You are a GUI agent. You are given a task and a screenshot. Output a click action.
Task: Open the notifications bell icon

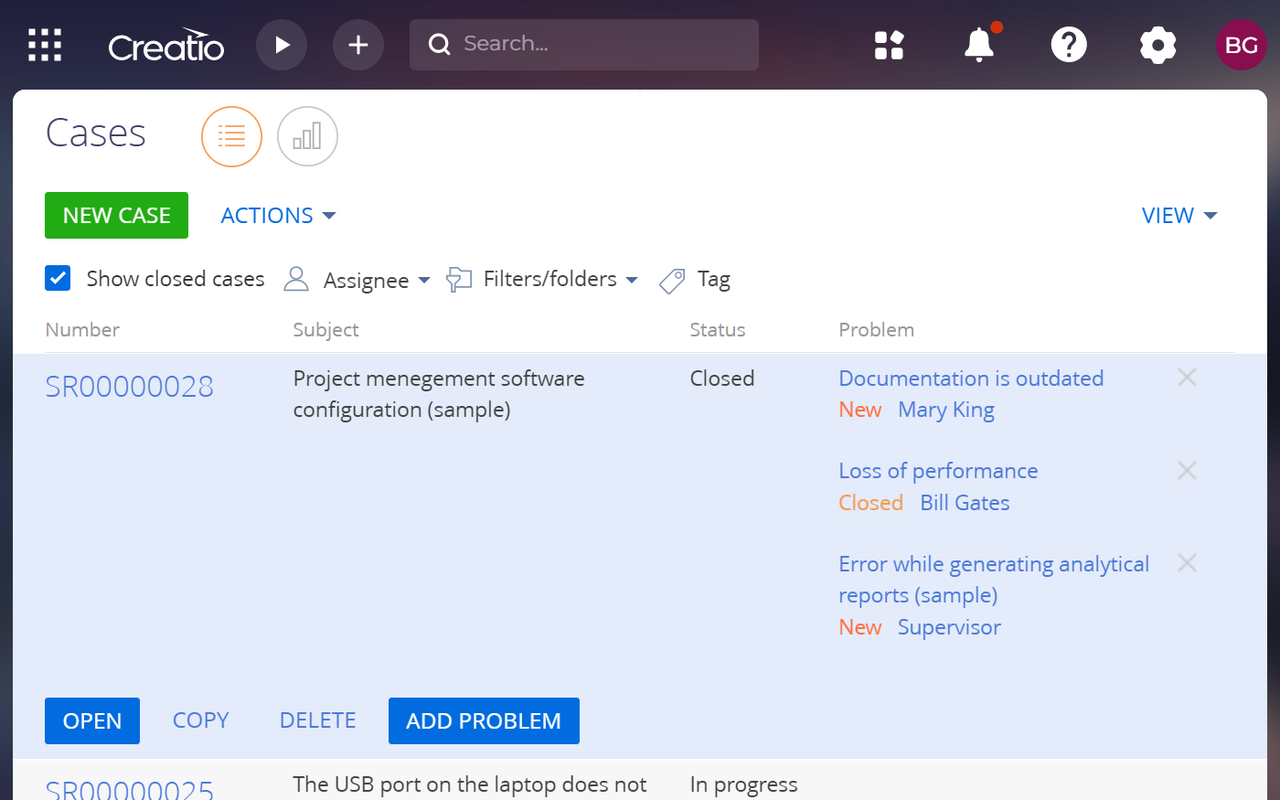point(978,45)
